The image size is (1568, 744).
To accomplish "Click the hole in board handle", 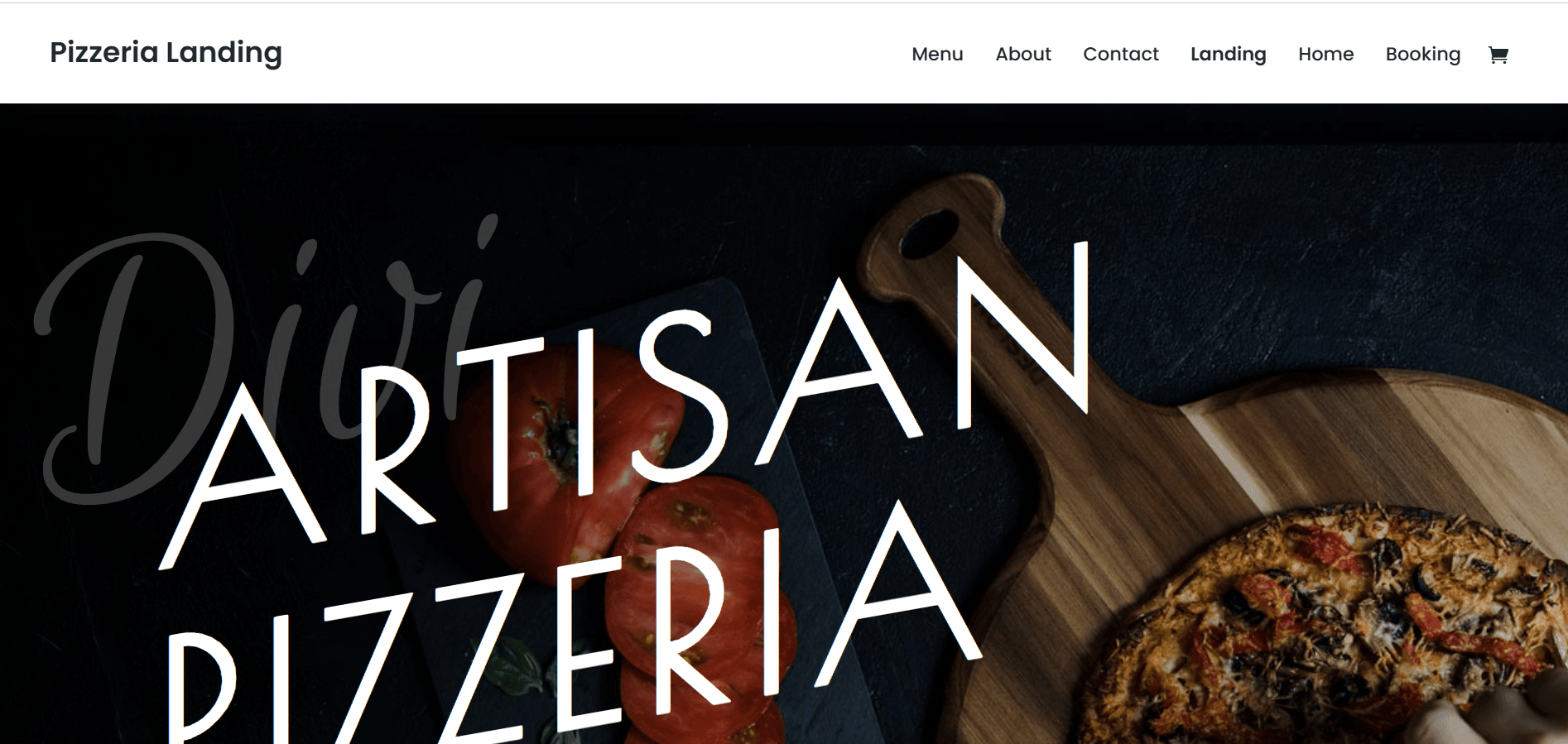I will (929, 232).
